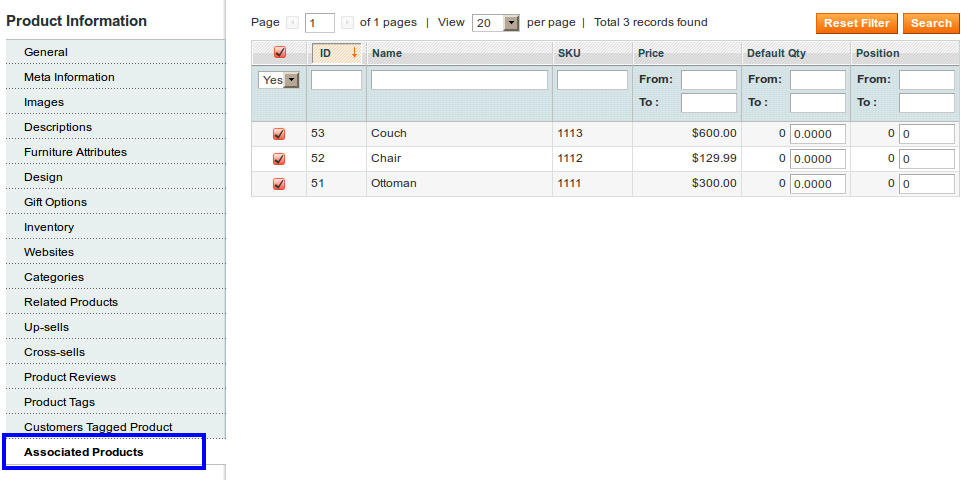Open the Design tab
The image size is (961, 480).
116,177
